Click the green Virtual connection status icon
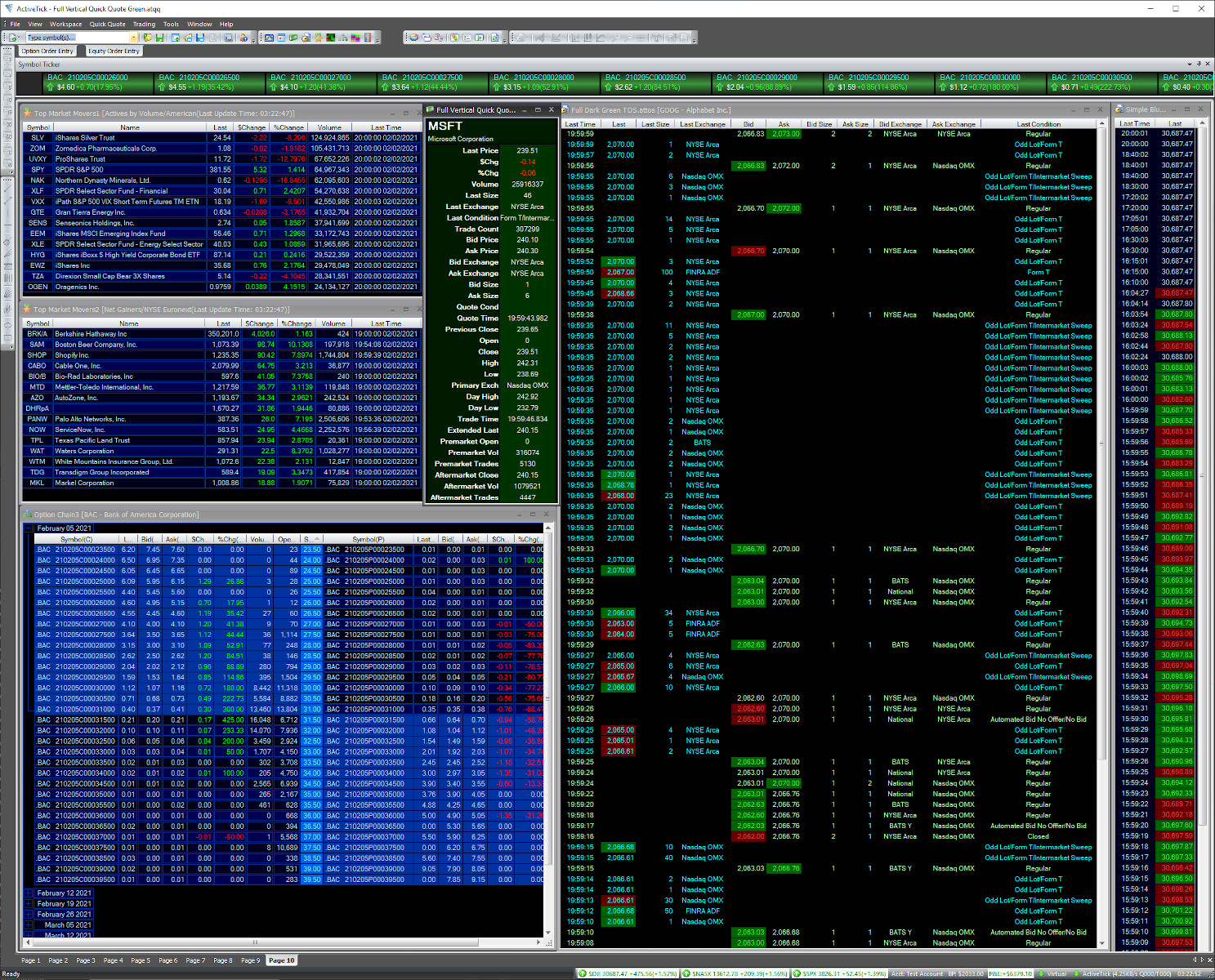The width and height of the screenshot is (1215, 980). [x=1041, y=973]
